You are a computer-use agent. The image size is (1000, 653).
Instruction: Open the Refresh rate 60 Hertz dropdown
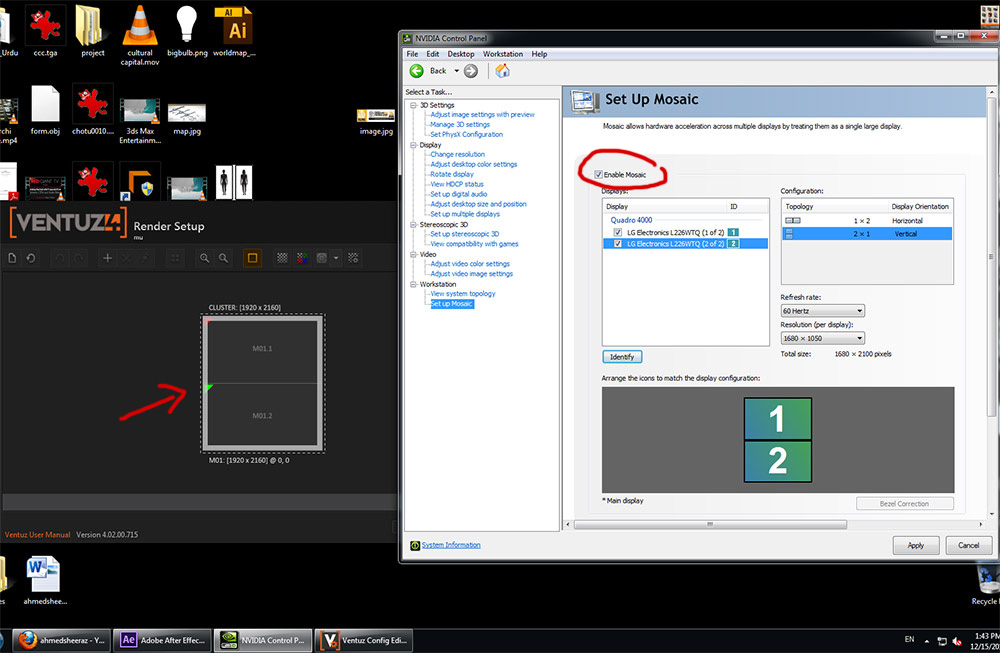click(822, 311)
